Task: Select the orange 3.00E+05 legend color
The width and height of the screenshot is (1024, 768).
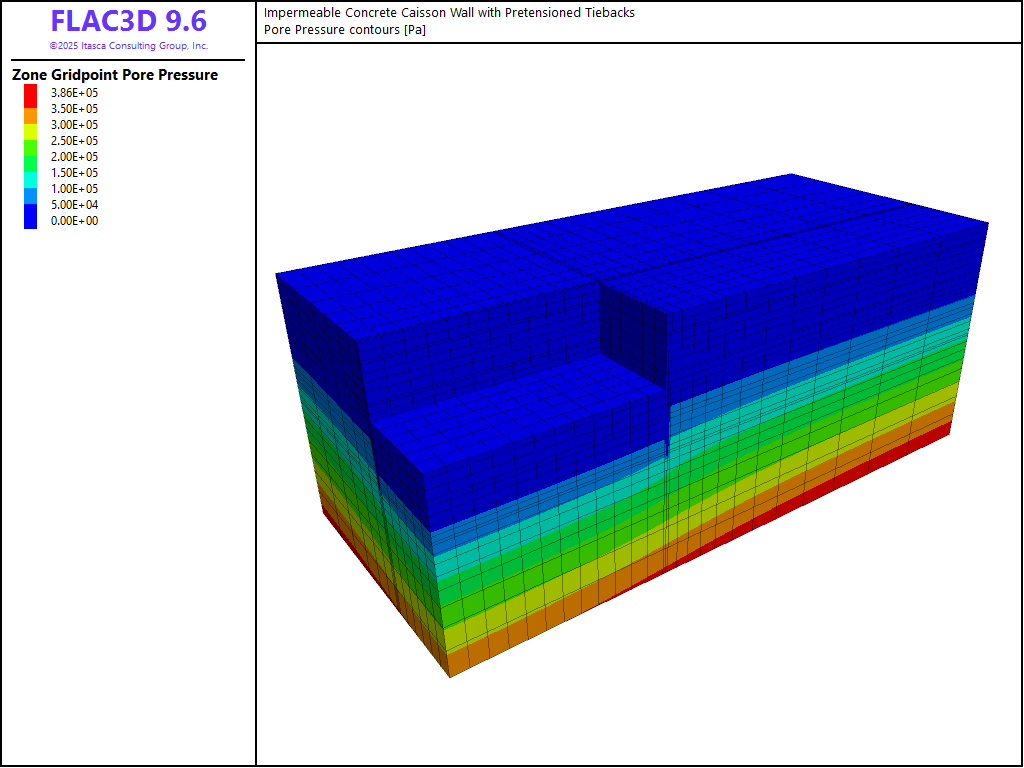Action: coord(31,118)
